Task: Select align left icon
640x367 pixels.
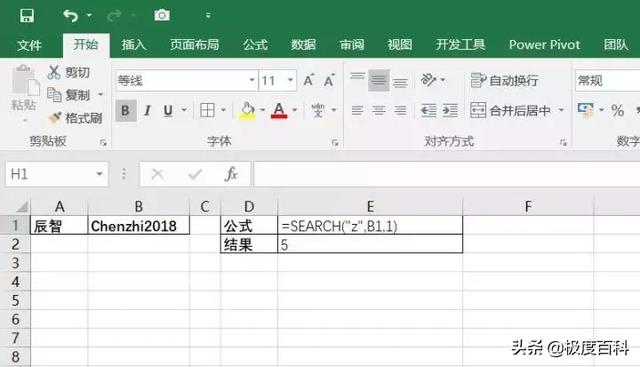Action: click(358, 110)
